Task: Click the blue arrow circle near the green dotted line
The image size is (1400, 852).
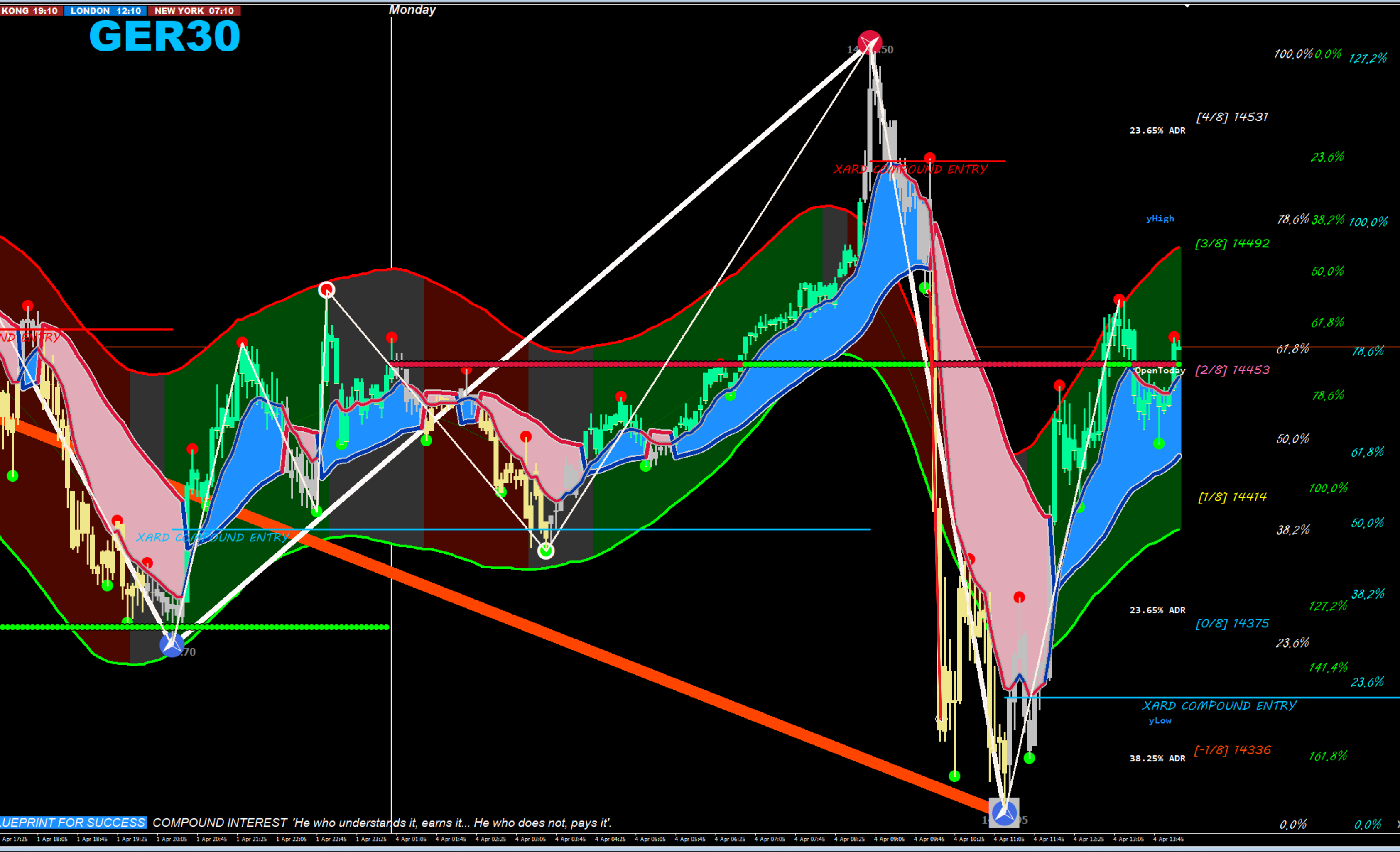Action: (x=172, y=645)
